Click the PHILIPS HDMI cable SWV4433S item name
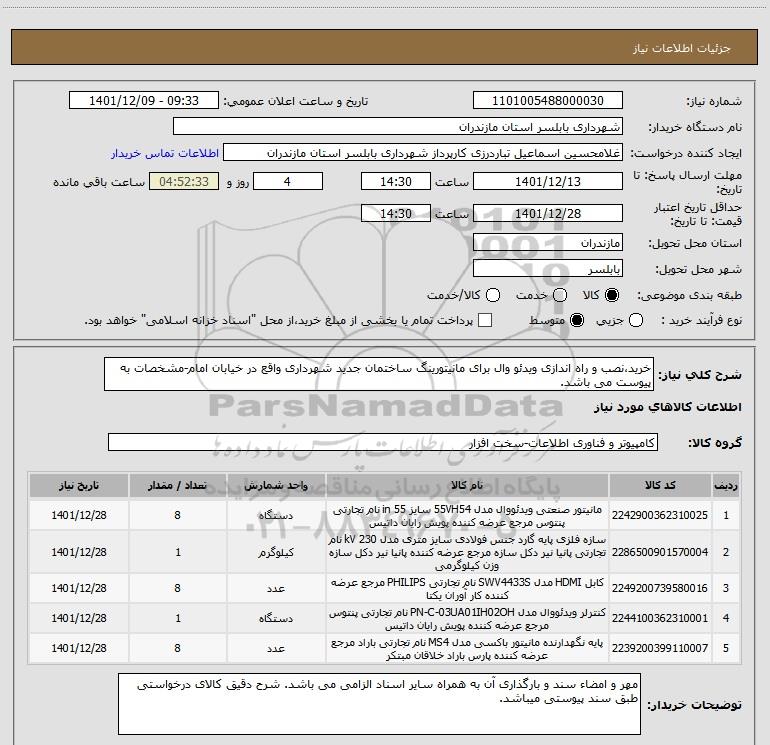The image size is (770, 745). (467, 588)
